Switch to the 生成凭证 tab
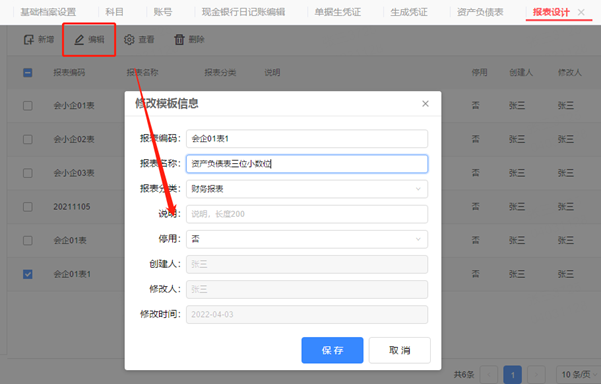The width and height of the screenshot is (601, 384). (x=409, y=12)
